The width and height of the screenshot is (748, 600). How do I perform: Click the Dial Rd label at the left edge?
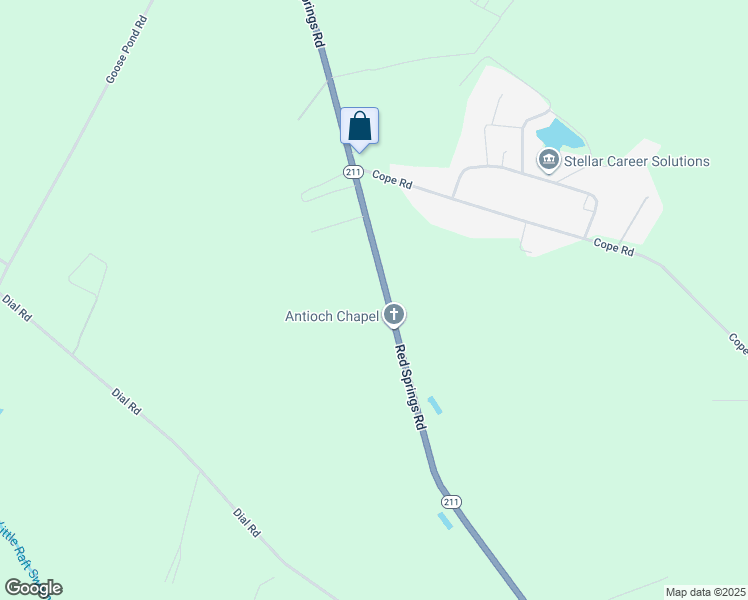click(x=17, y=308)
